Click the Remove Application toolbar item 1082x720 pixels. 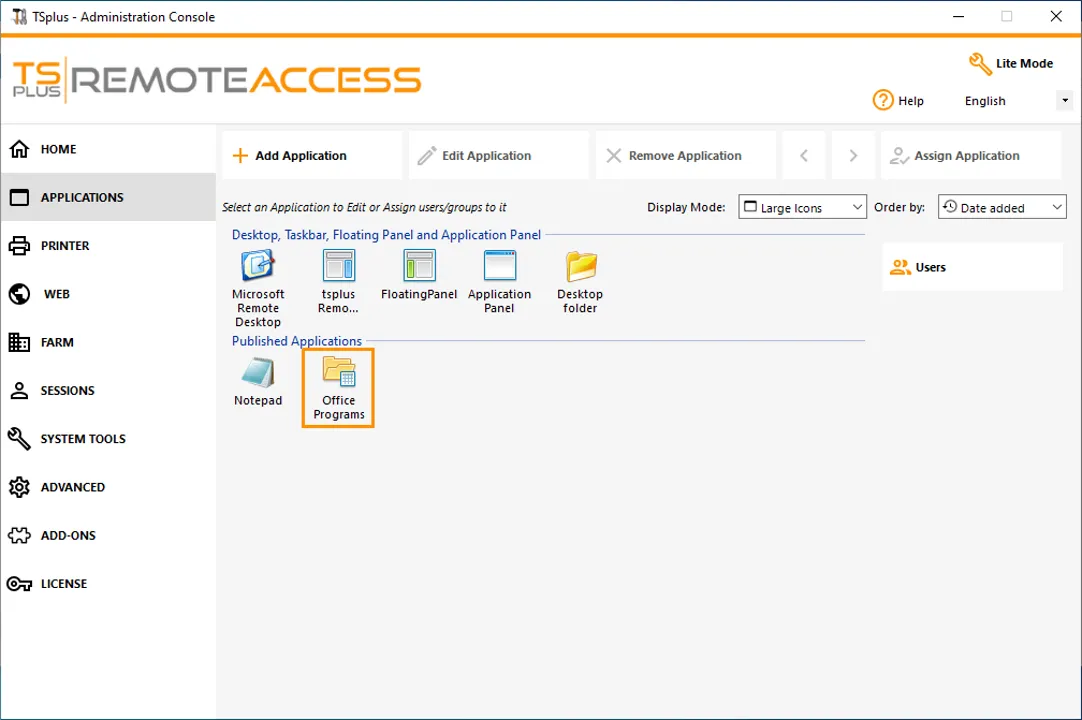pos(672,155)
